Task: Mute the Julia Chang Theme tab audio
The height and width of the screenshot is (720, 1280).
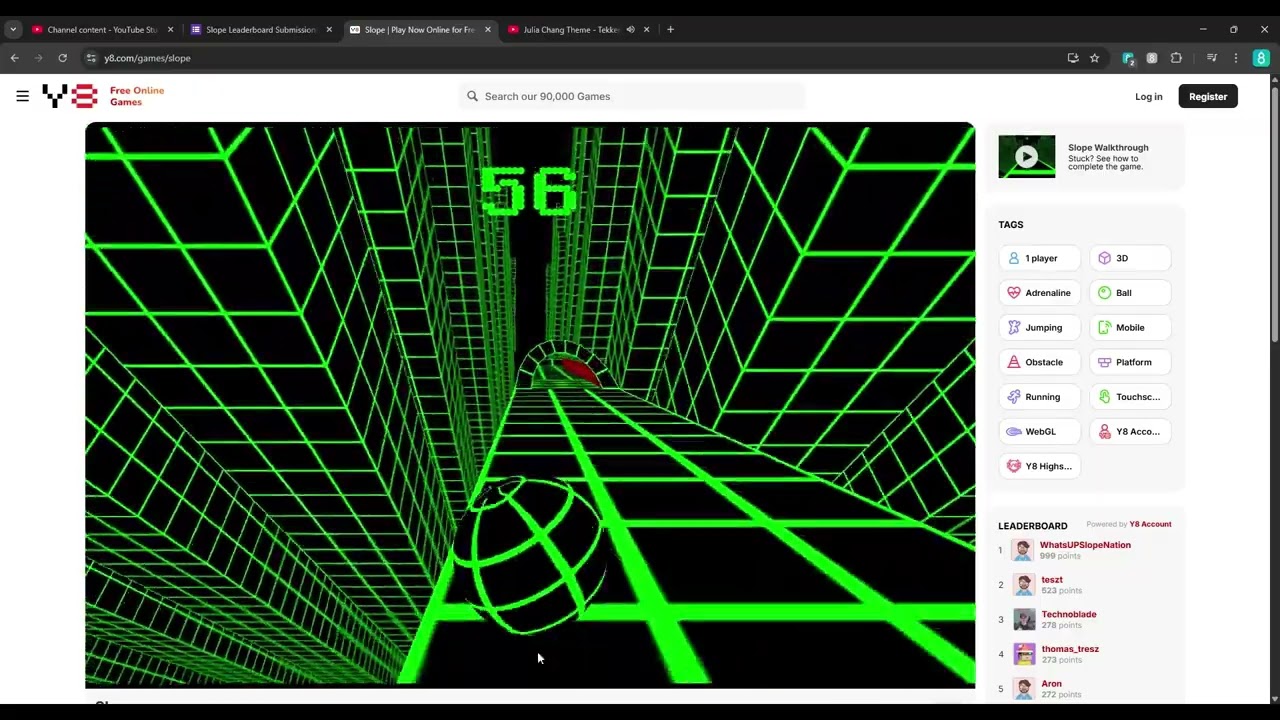Action: coord(630,29)
